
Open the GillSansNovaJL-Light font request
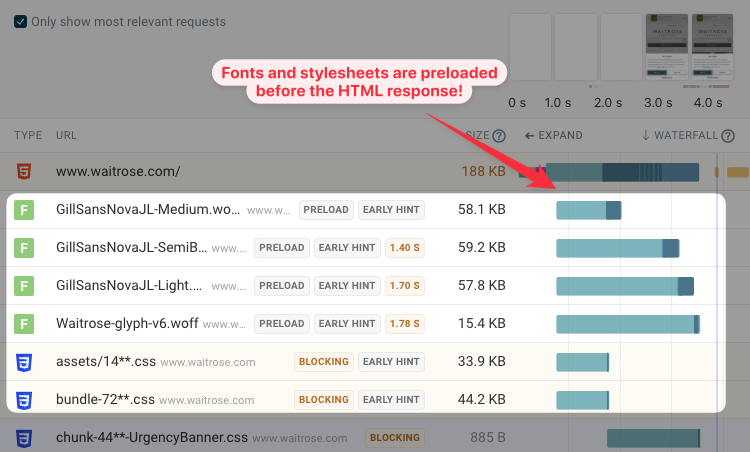130,286
